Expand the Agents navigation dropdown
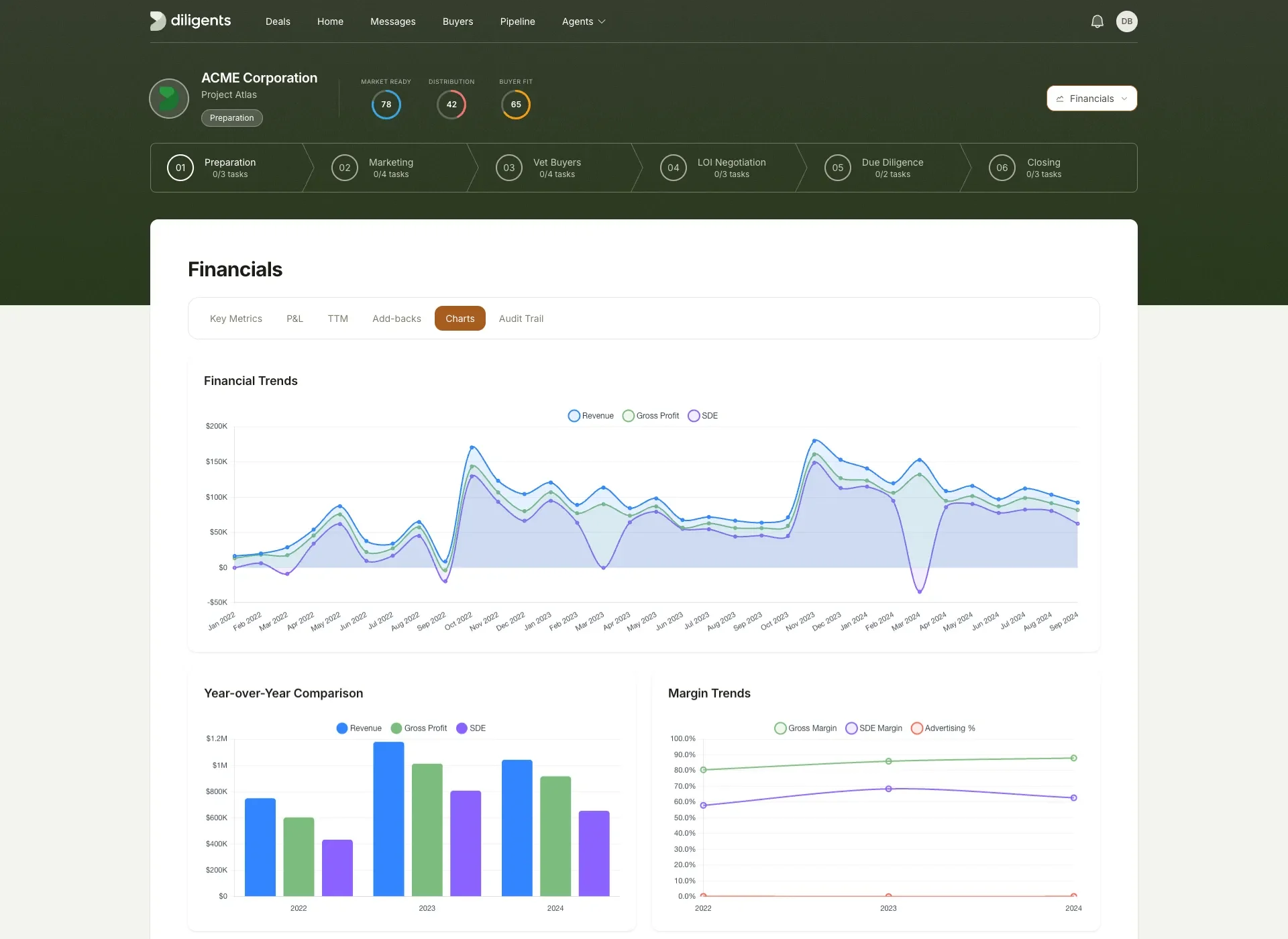 tap(583, 21)
